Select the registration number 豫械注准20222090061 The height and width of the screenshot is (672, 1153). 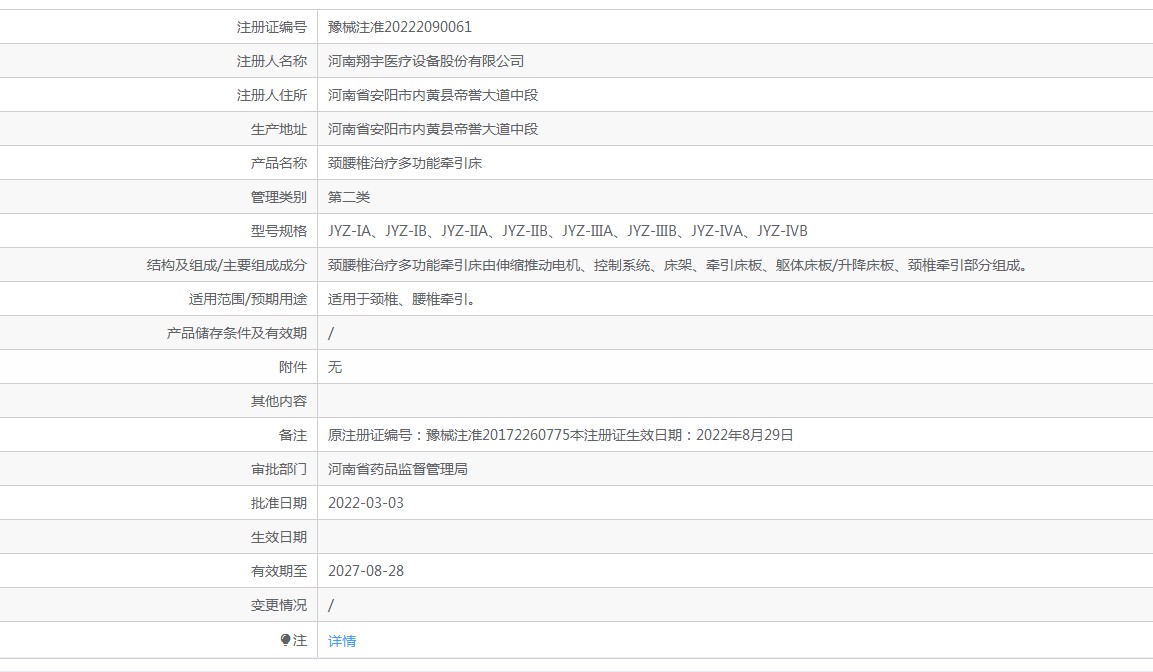(400, 27)
